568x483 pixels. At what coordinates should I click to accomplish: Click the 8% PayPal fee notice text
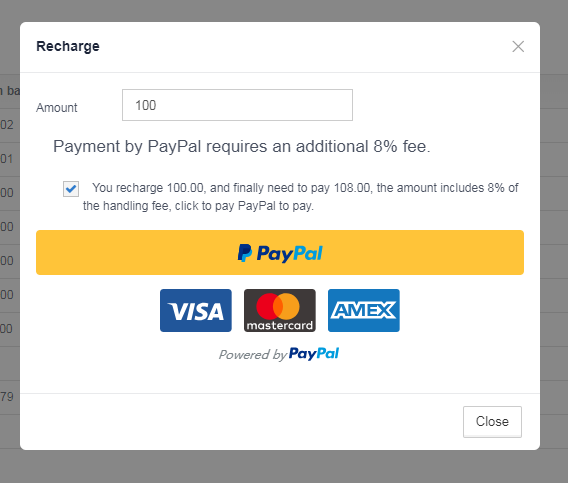click(242, 146)
